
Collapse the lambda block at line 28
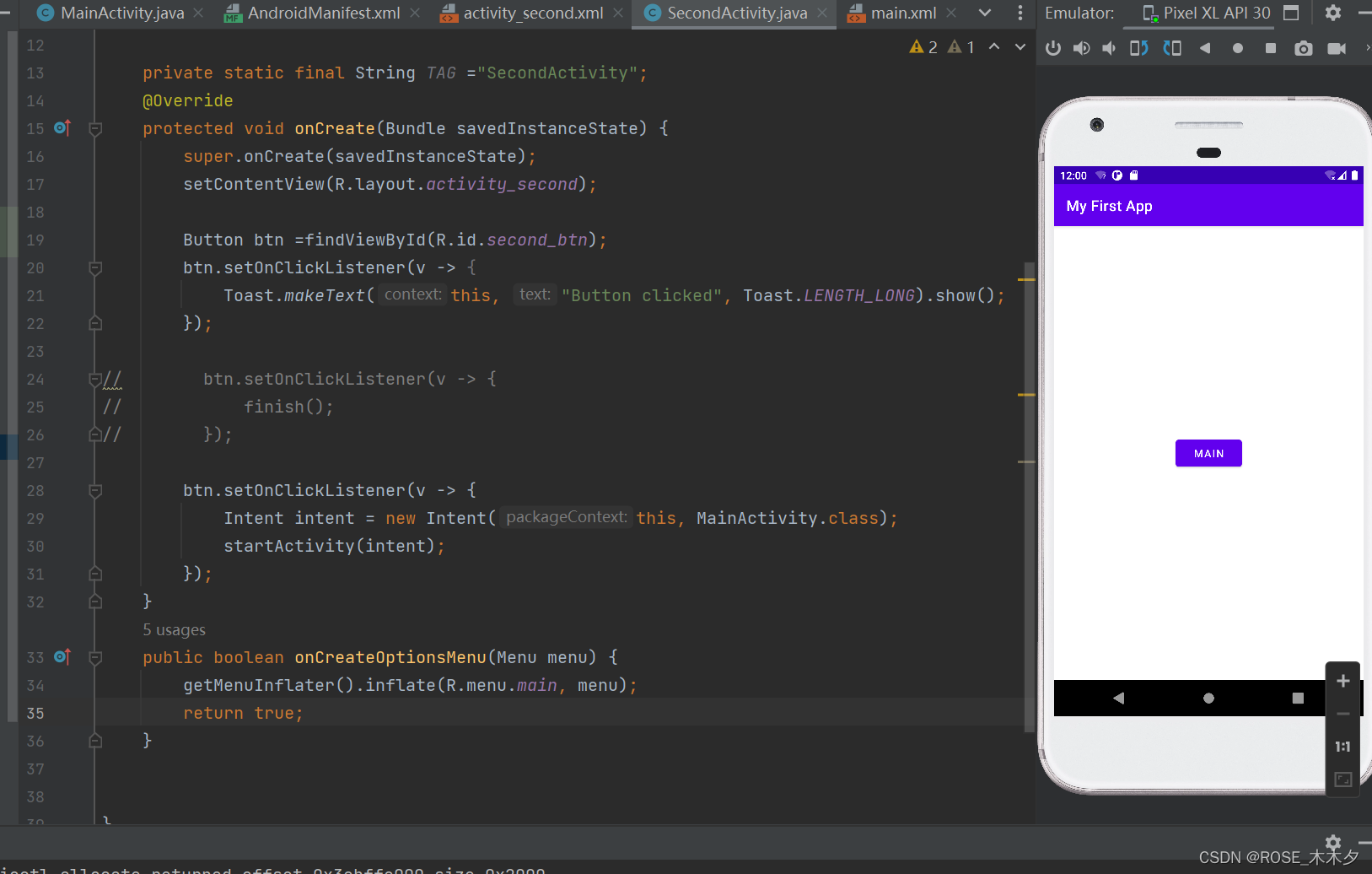click(x=95, y=491)
